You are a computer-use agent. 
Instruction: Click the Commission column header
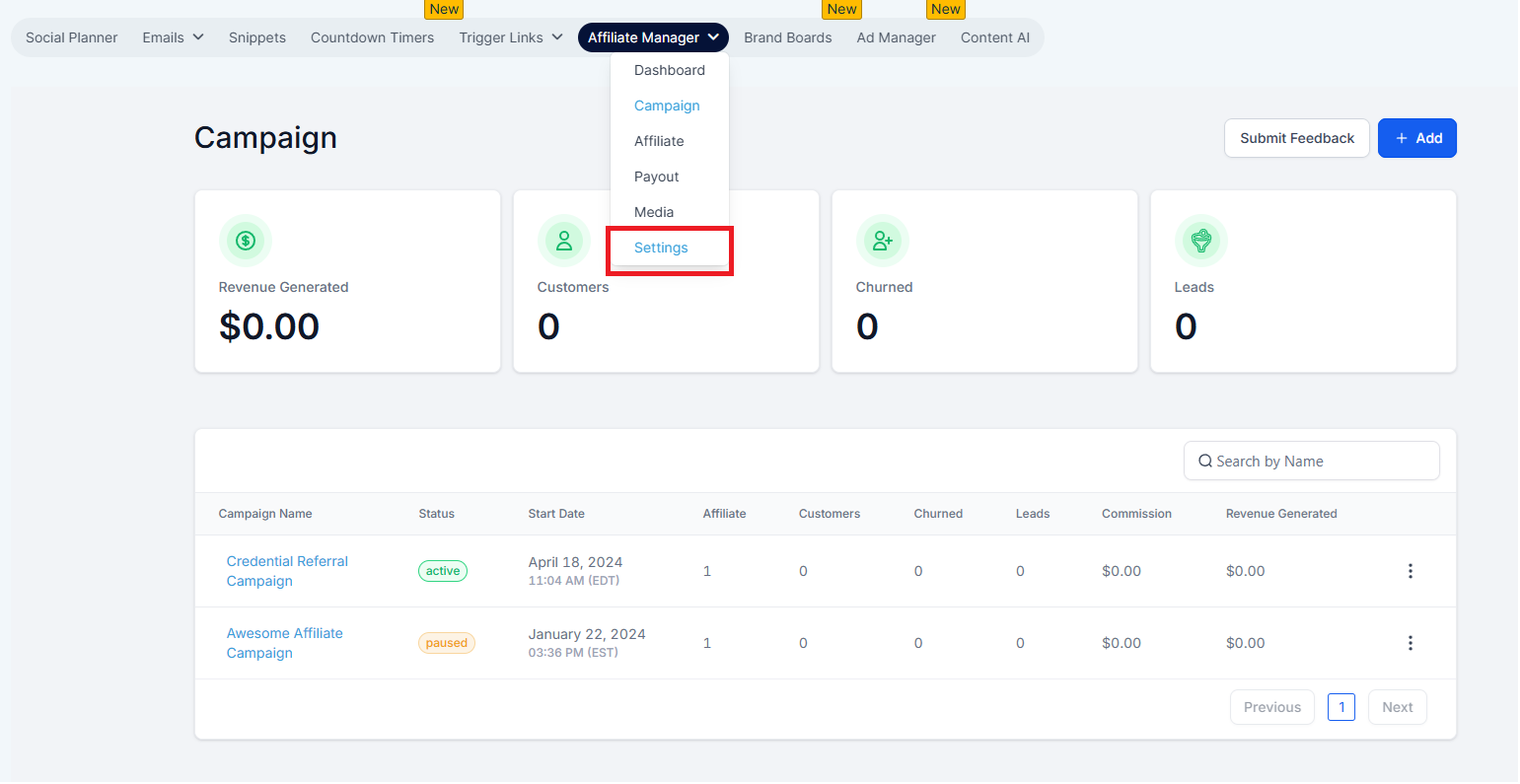click(1136, 514)
